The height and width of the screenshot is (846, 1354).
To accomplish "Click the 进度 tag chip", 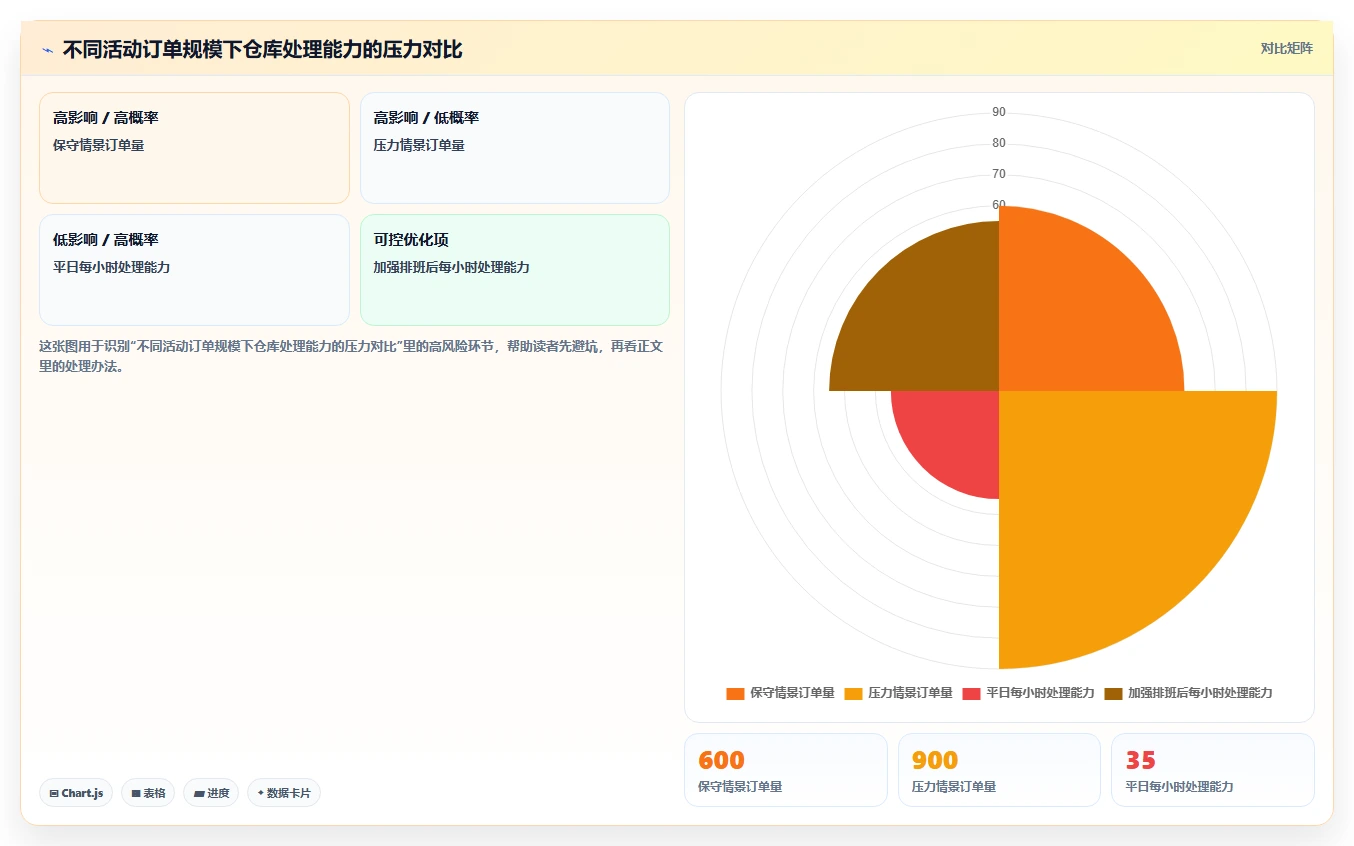I will pos(211,793).
